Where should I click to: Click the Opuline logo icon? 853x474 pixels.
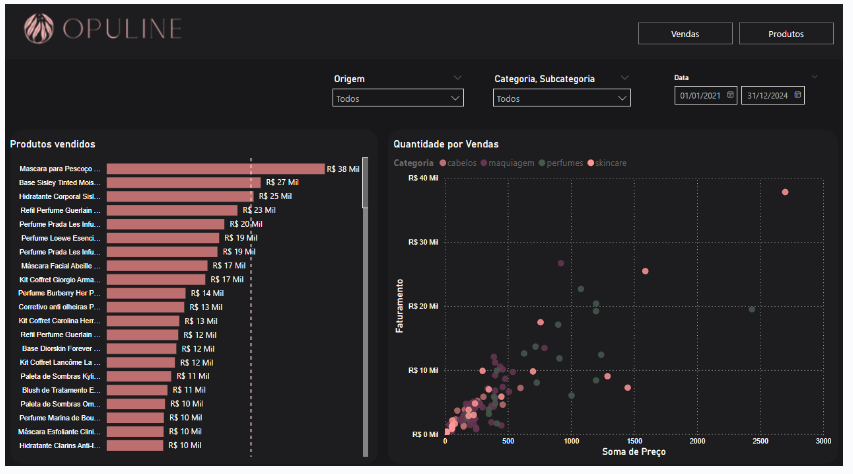39,28
